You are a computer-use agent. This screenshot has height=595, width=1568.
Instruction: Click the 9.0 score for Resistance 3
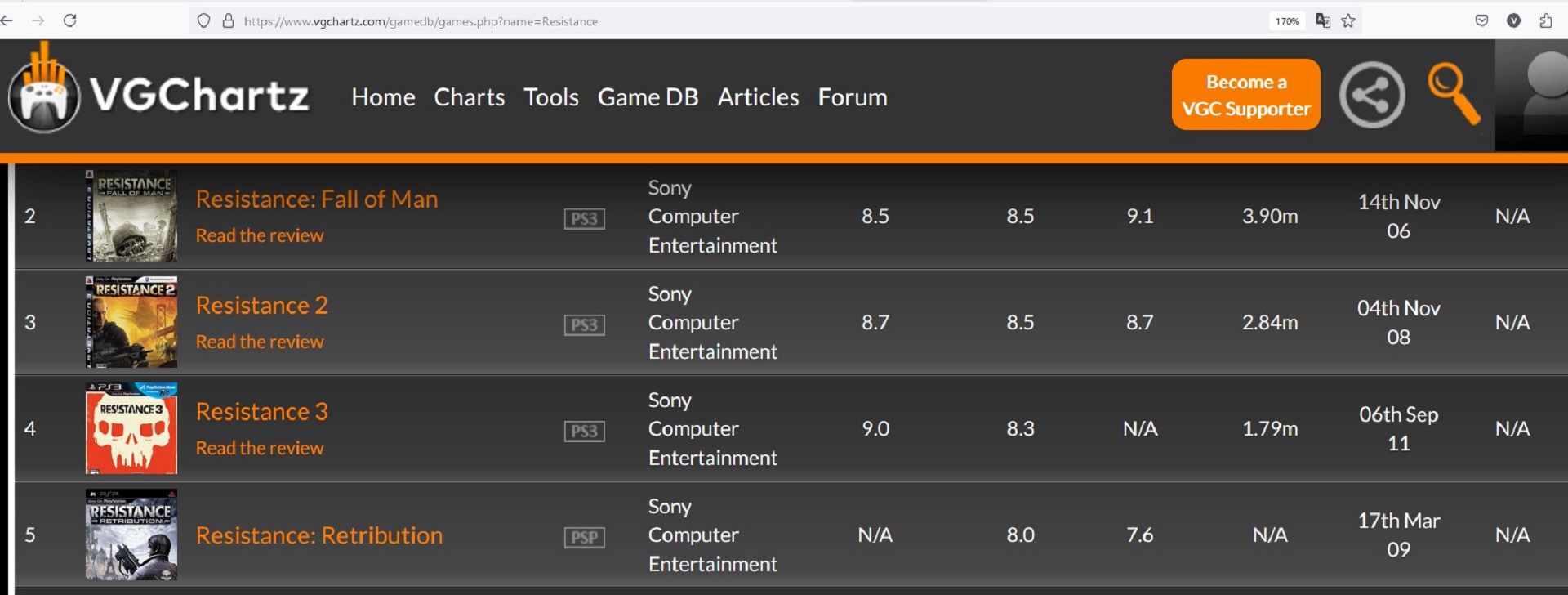875,428
